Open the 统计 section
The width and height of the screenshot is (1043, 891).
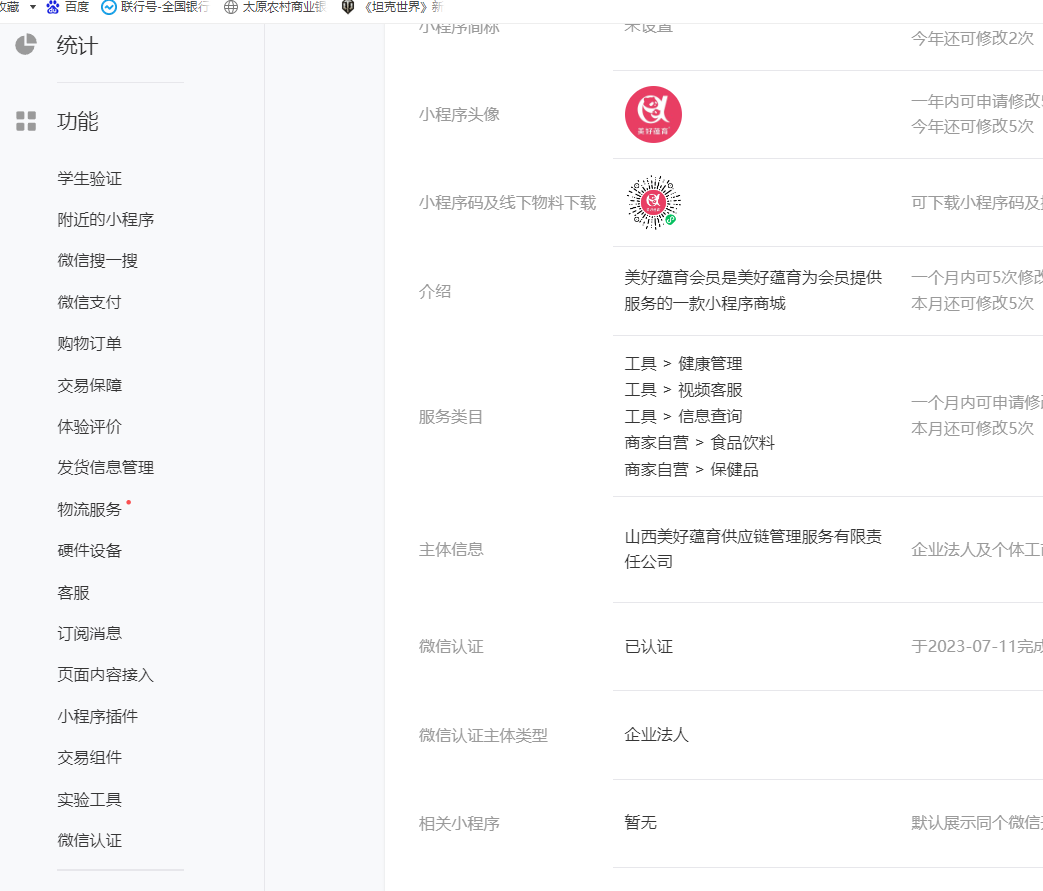(x=77, y=45)
